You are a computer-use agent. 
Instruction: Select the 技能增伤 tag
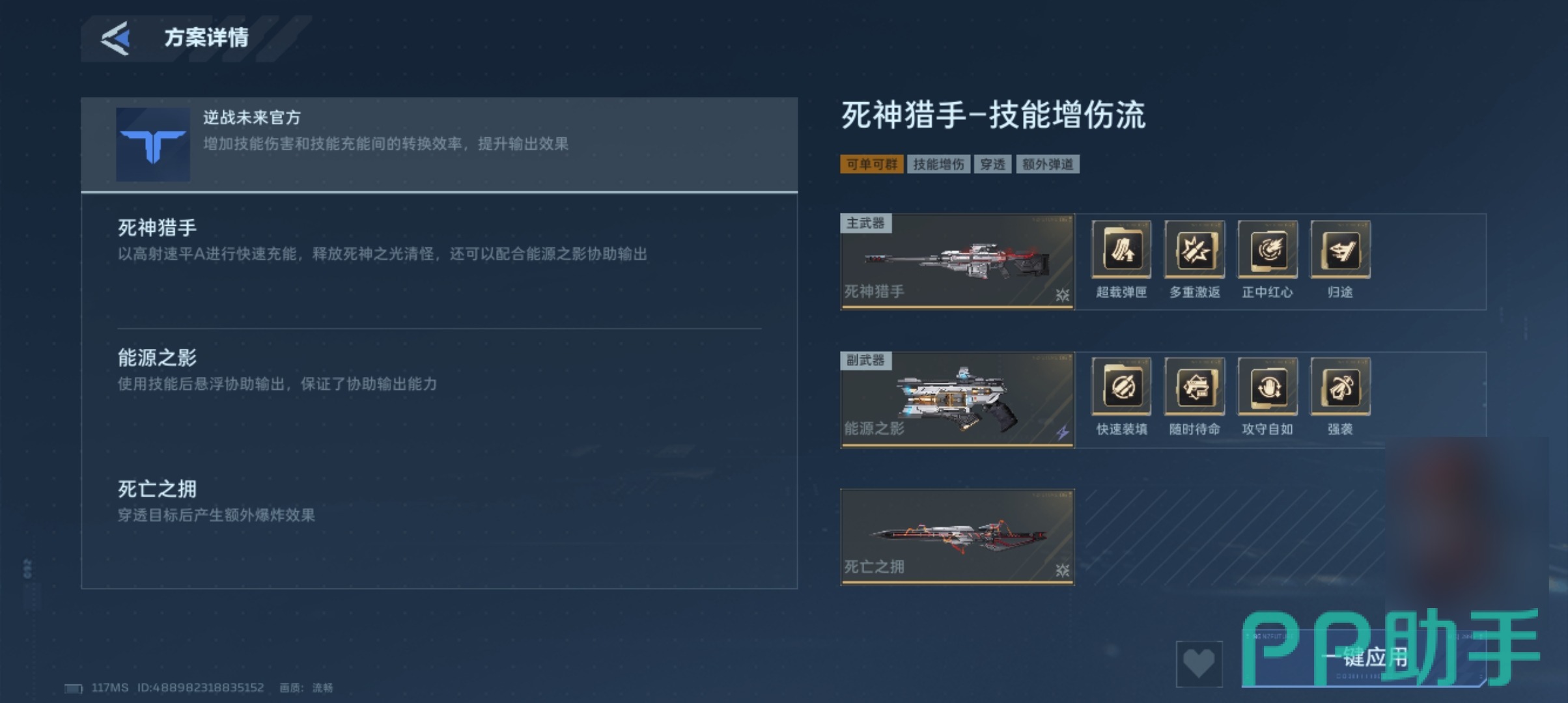pyautogui.click(x=938, y=164)
